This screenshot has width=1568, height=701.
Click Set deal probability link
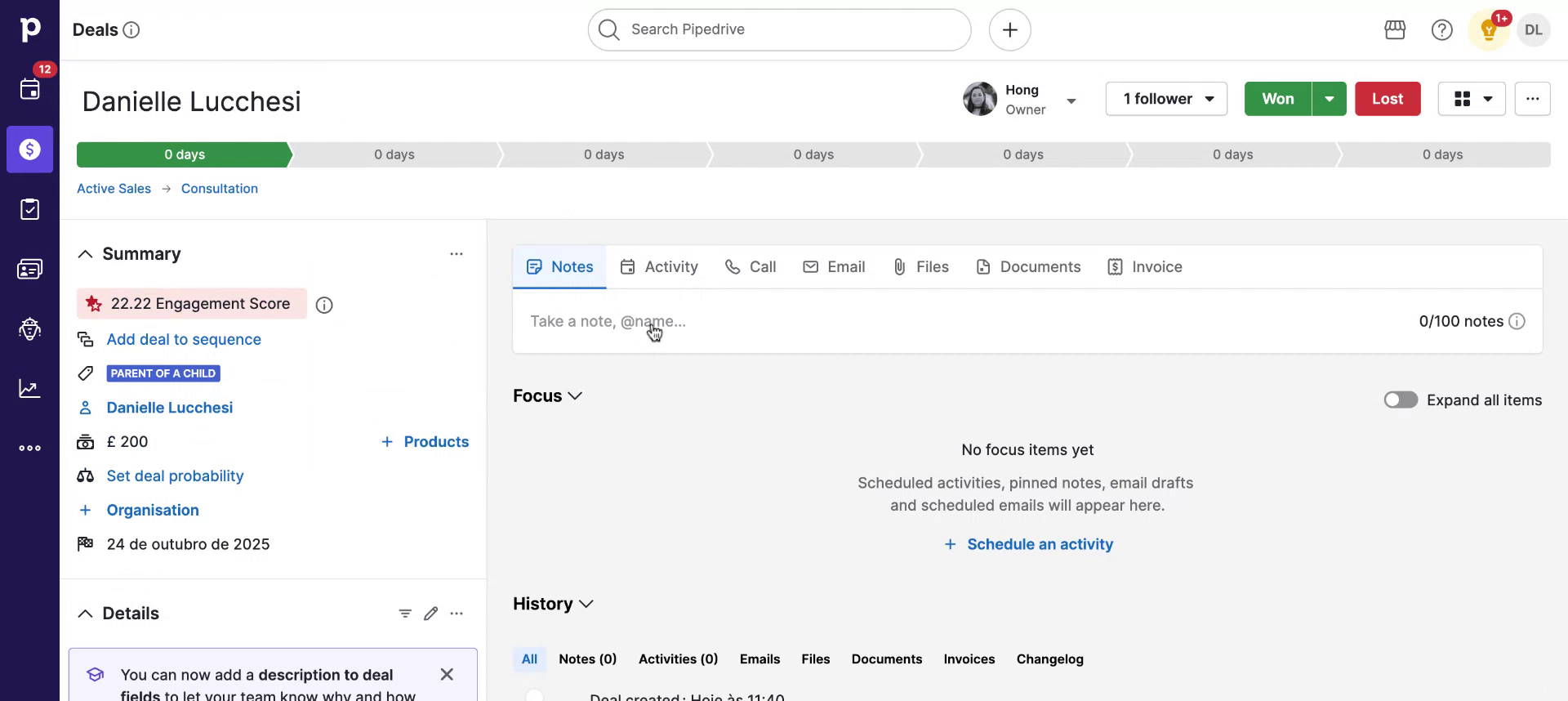click(x=175, y=476)
